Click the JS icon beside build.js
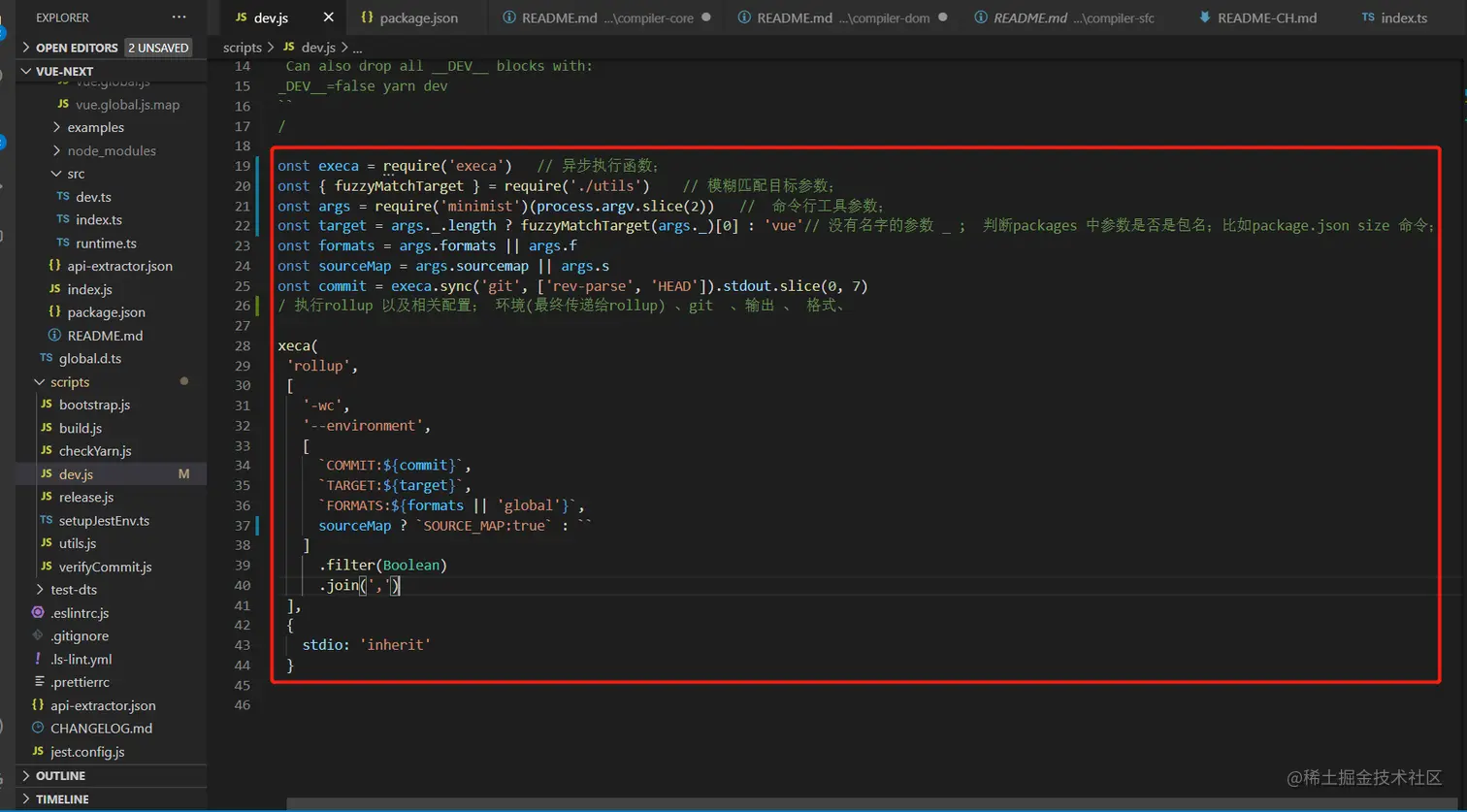This screenshot has width=1467, height=812. (47, 428)
